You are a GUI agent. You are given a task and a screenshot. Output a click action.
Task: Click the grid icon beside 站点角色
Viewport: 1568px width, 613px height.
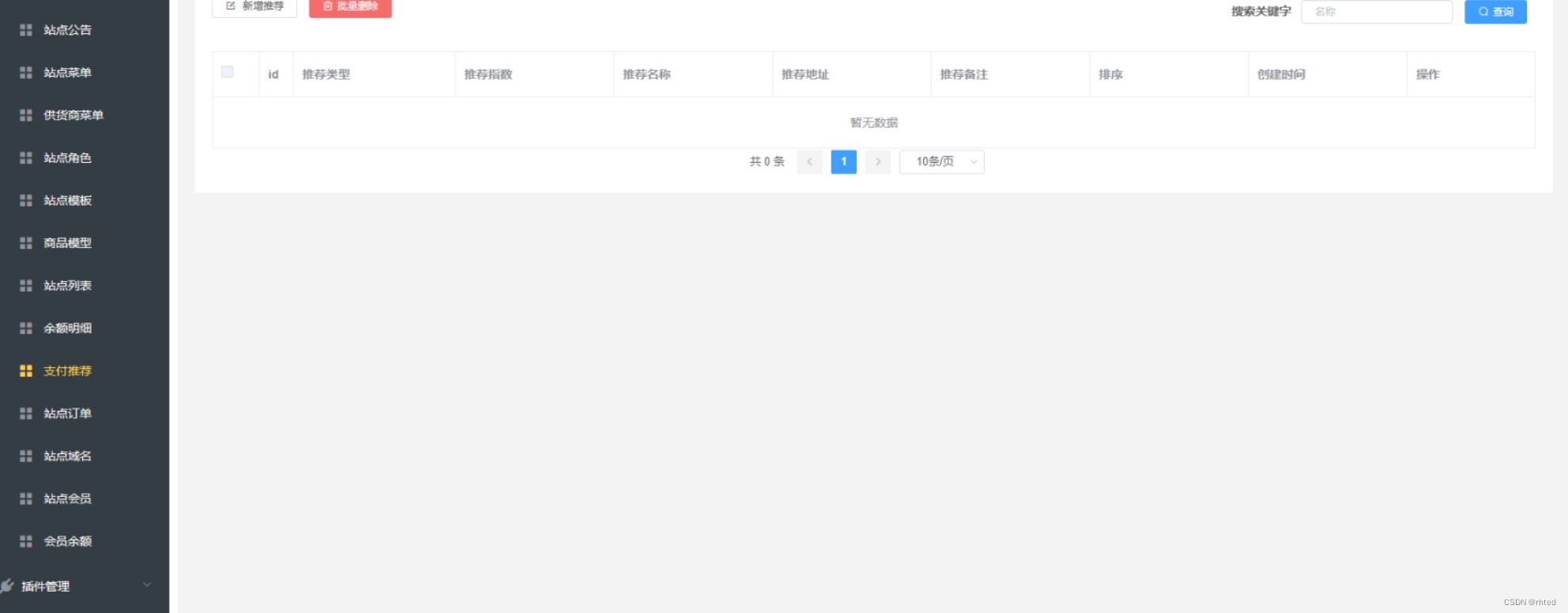(26, 158)
